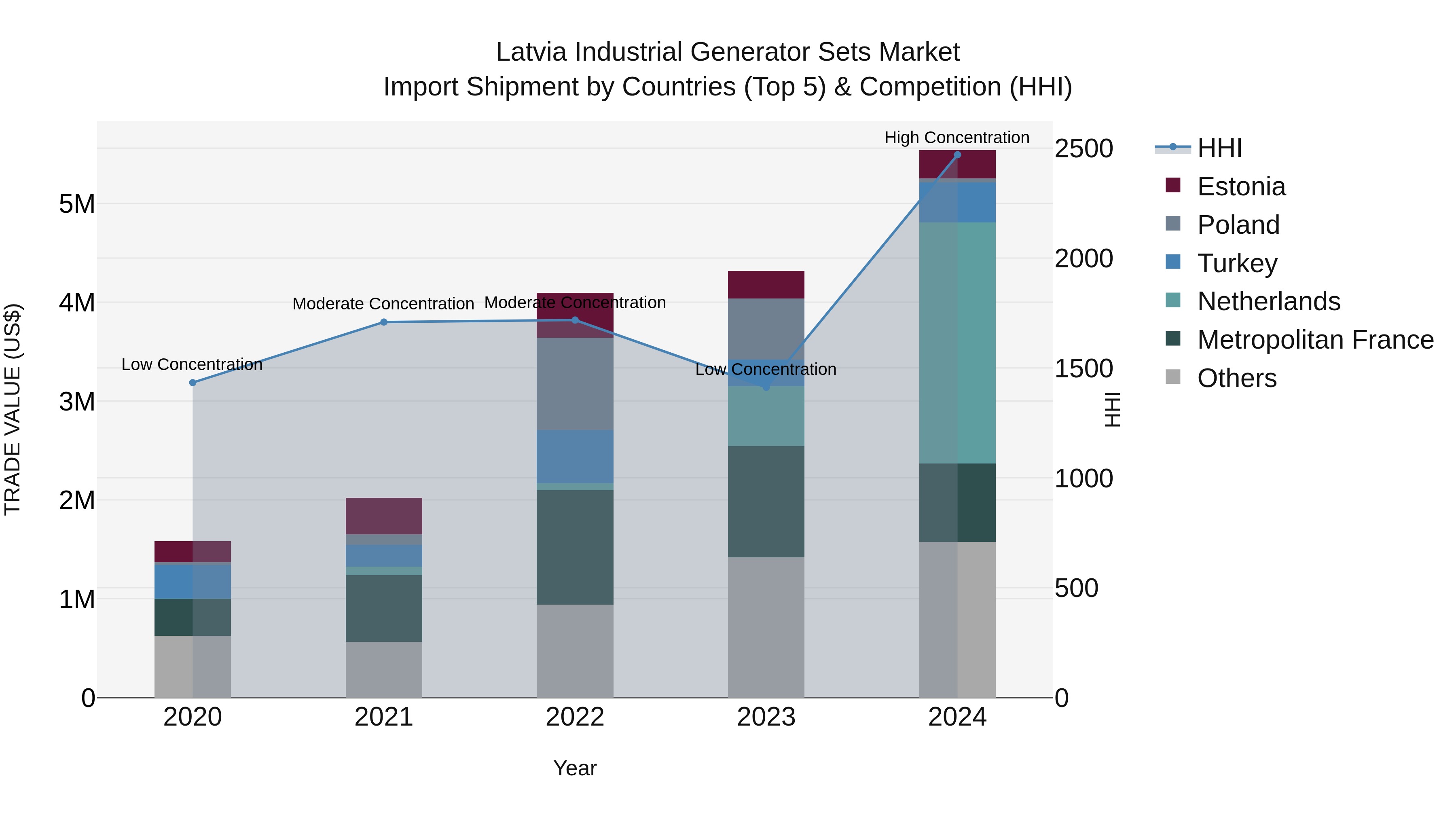Click the Metropolitan France dark green swatch
Viewport: 1456px width, 819px height.
1173,339
